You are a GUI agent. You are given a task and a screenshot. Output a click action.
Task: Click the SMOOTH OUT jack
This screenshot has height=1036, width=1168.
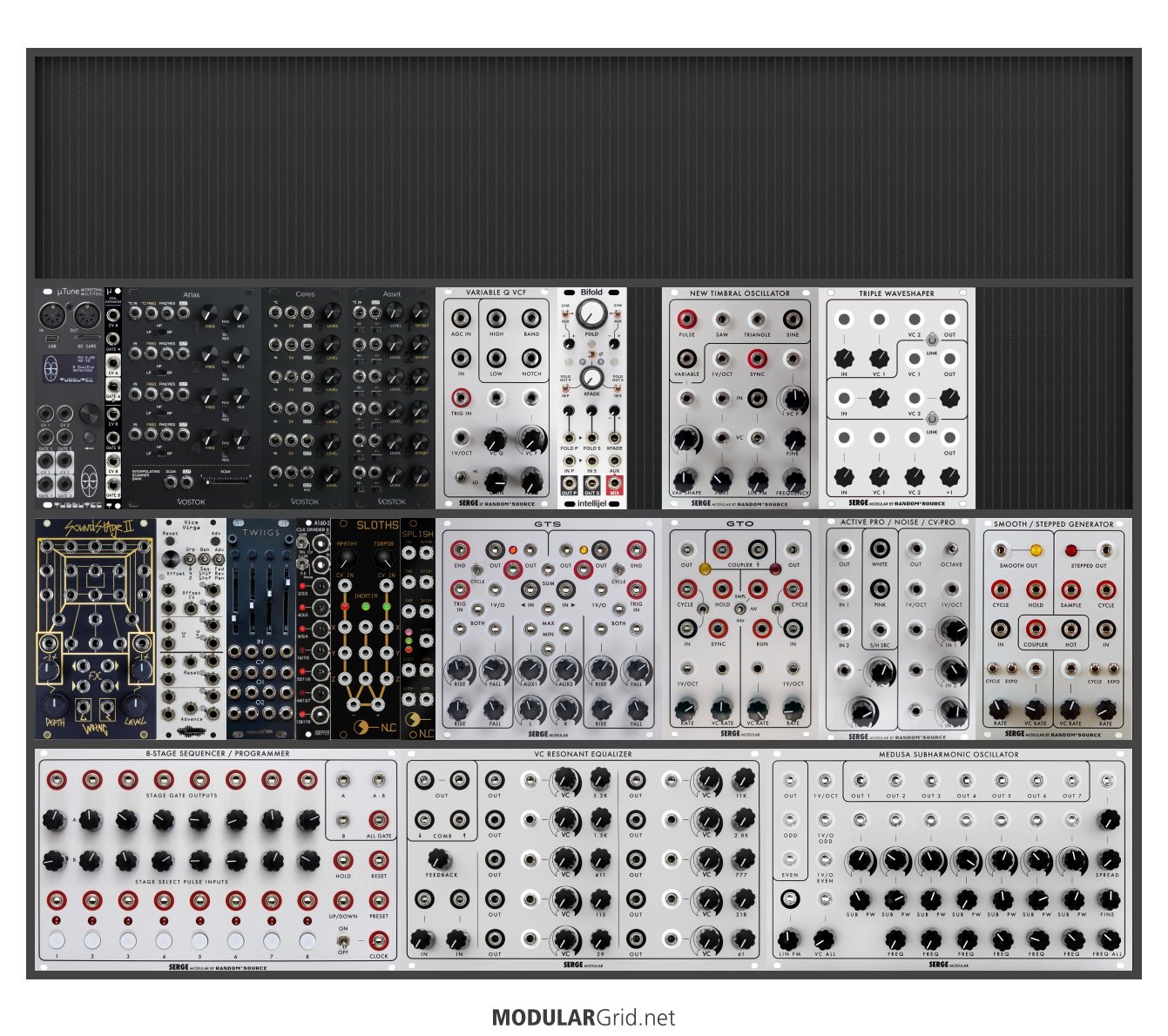(x=1002, y=550)
